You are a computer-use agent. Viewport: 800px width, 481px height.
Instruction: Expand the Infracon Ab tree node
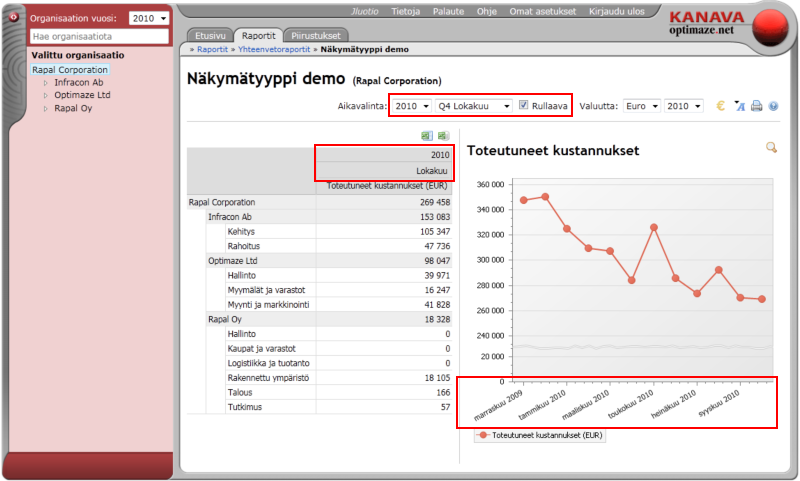[x=45, y=83]
